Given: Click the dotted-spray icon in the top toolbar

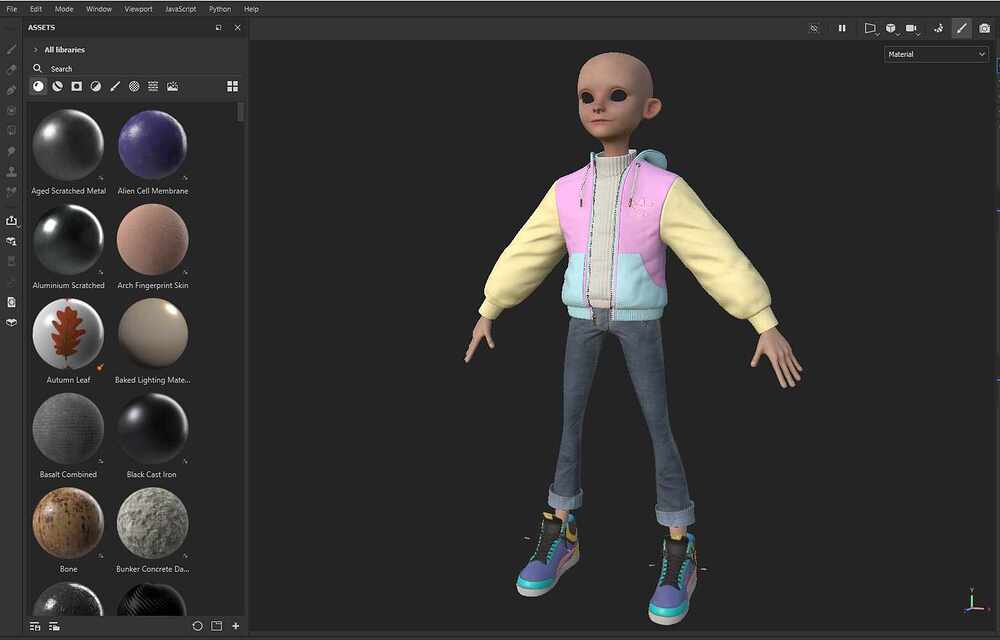Looking at the screenshot, I should (x=938, y=28).
